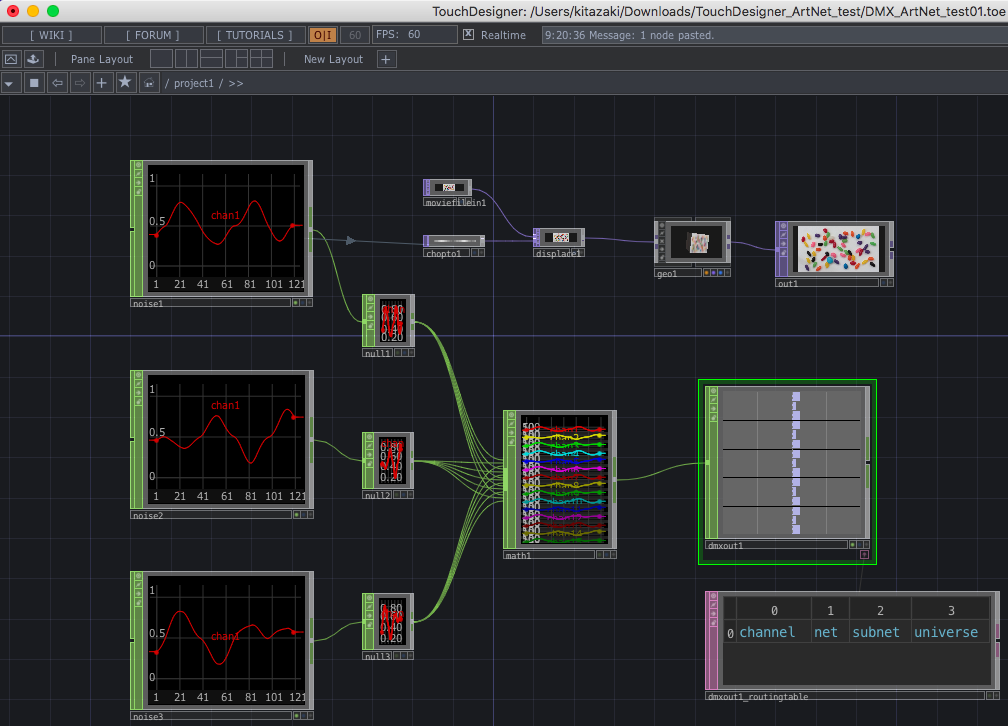Image resolution: width=1008 pixels, height=726 pixels.
Task: Open the [ FORUM ] menu
Action: (152, 34)
